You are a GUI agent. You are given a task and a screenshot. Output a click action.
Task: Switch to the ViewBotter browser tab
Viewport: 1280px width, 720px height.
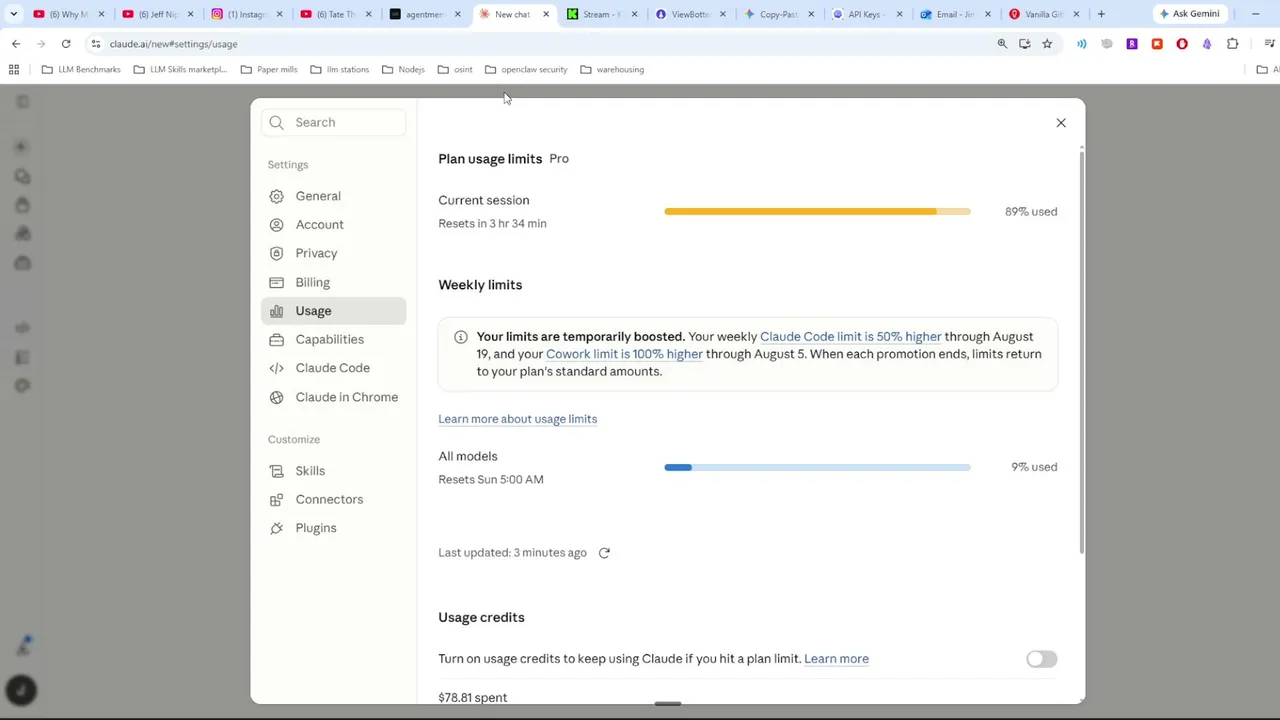[691, 14]
